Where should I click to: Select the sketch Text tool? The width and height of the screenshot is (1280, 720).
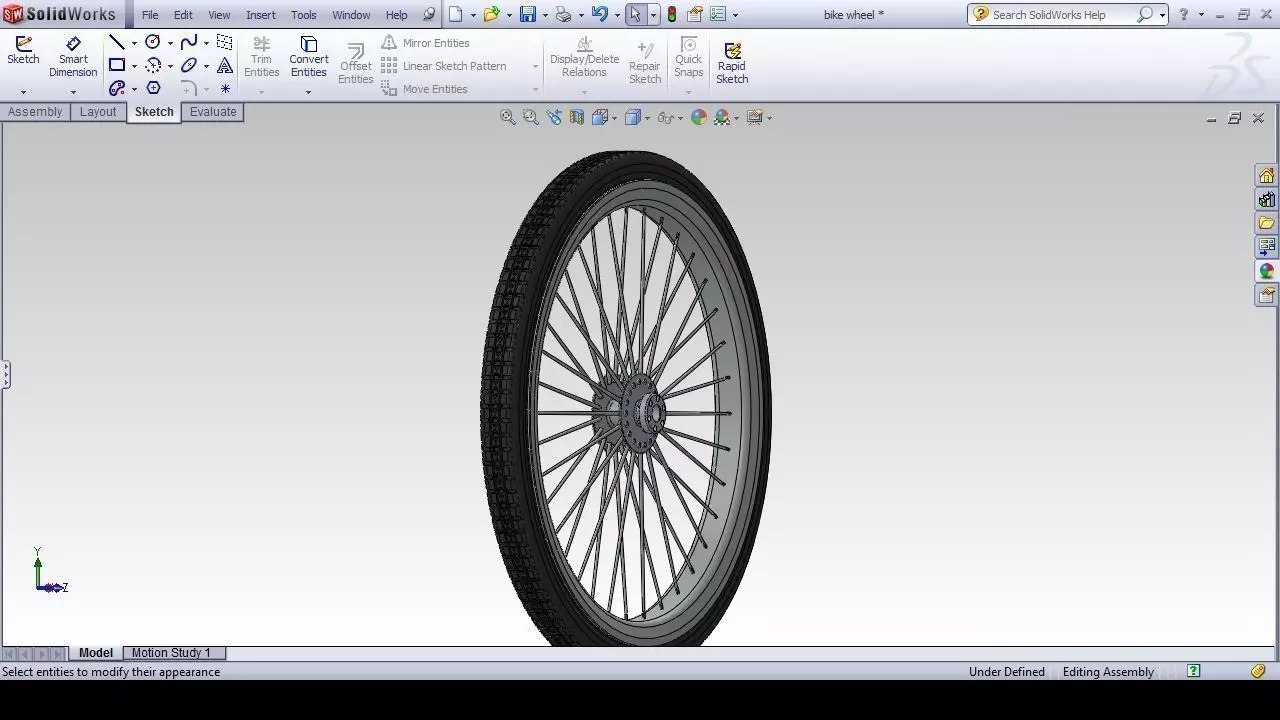click(x=225, y=65)
